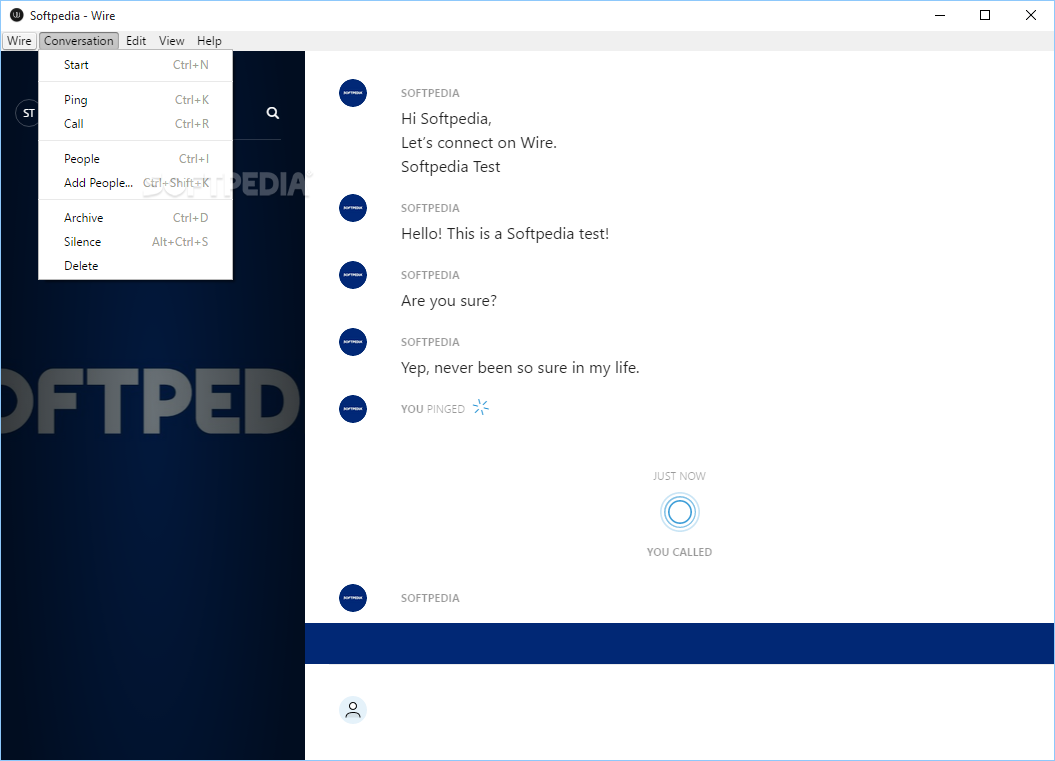Choose Add People... menu entry
The width and height of the screenshot is (1055, 761).
[136, 183]
